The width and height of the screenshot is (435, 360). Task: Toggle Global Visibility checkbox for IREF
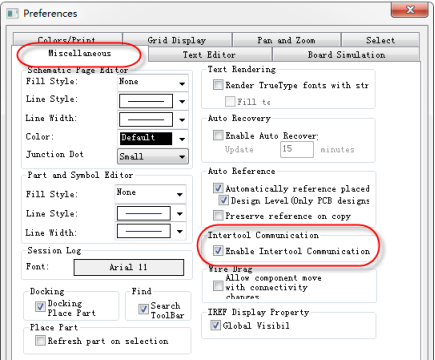(x=215, y=325)
